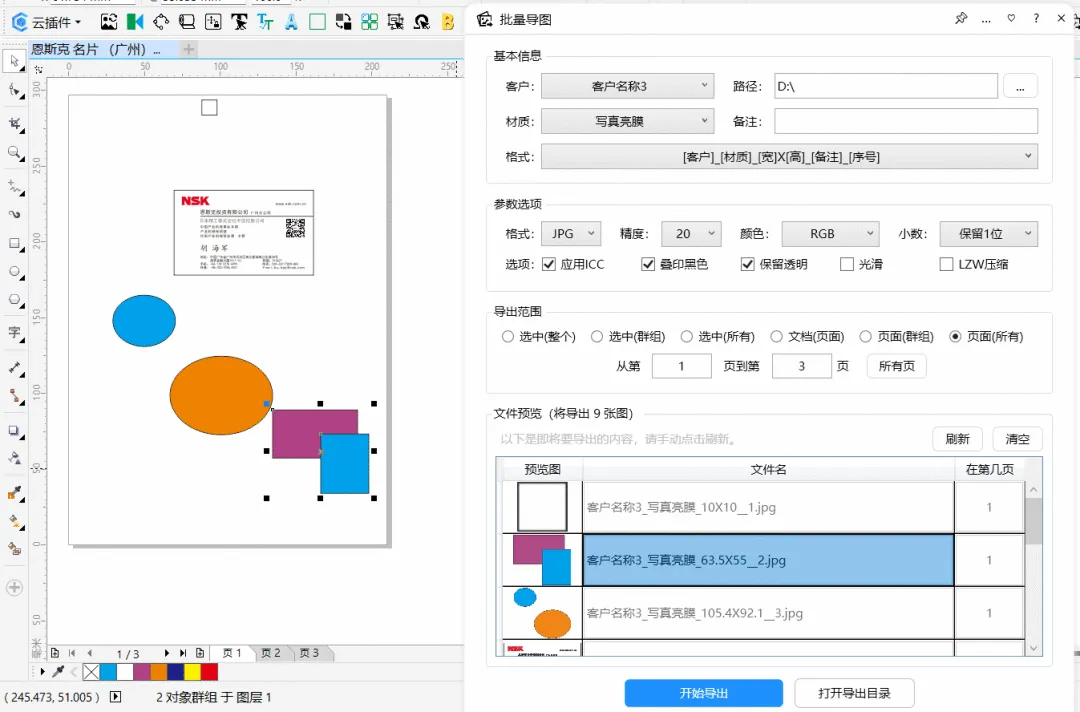Click the yellow B plugin icon
Screen dimensions: 1080x712
pos(448,22)
